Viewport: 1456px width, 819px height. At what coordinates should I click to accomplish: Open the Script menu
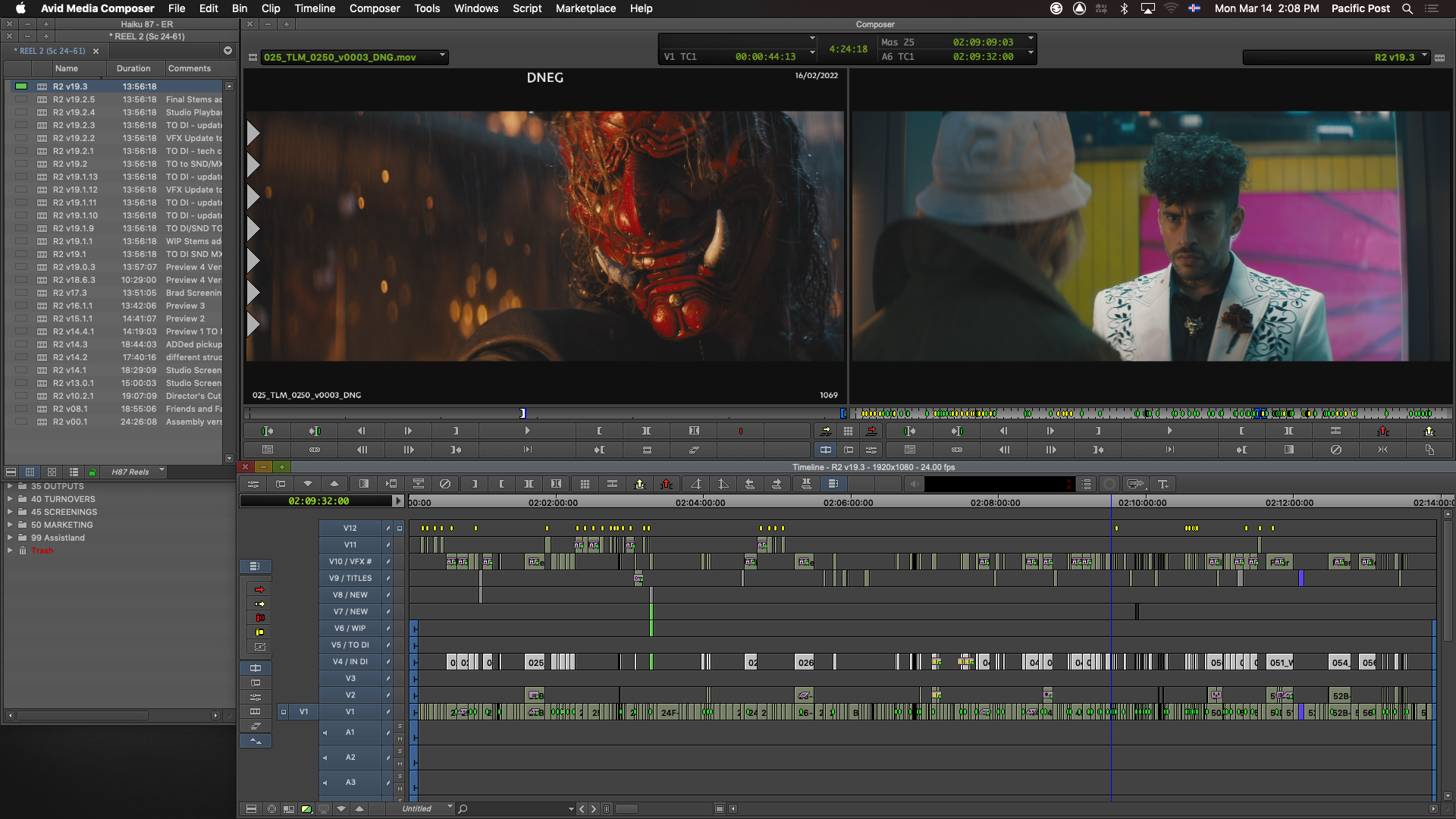[527, 8]
